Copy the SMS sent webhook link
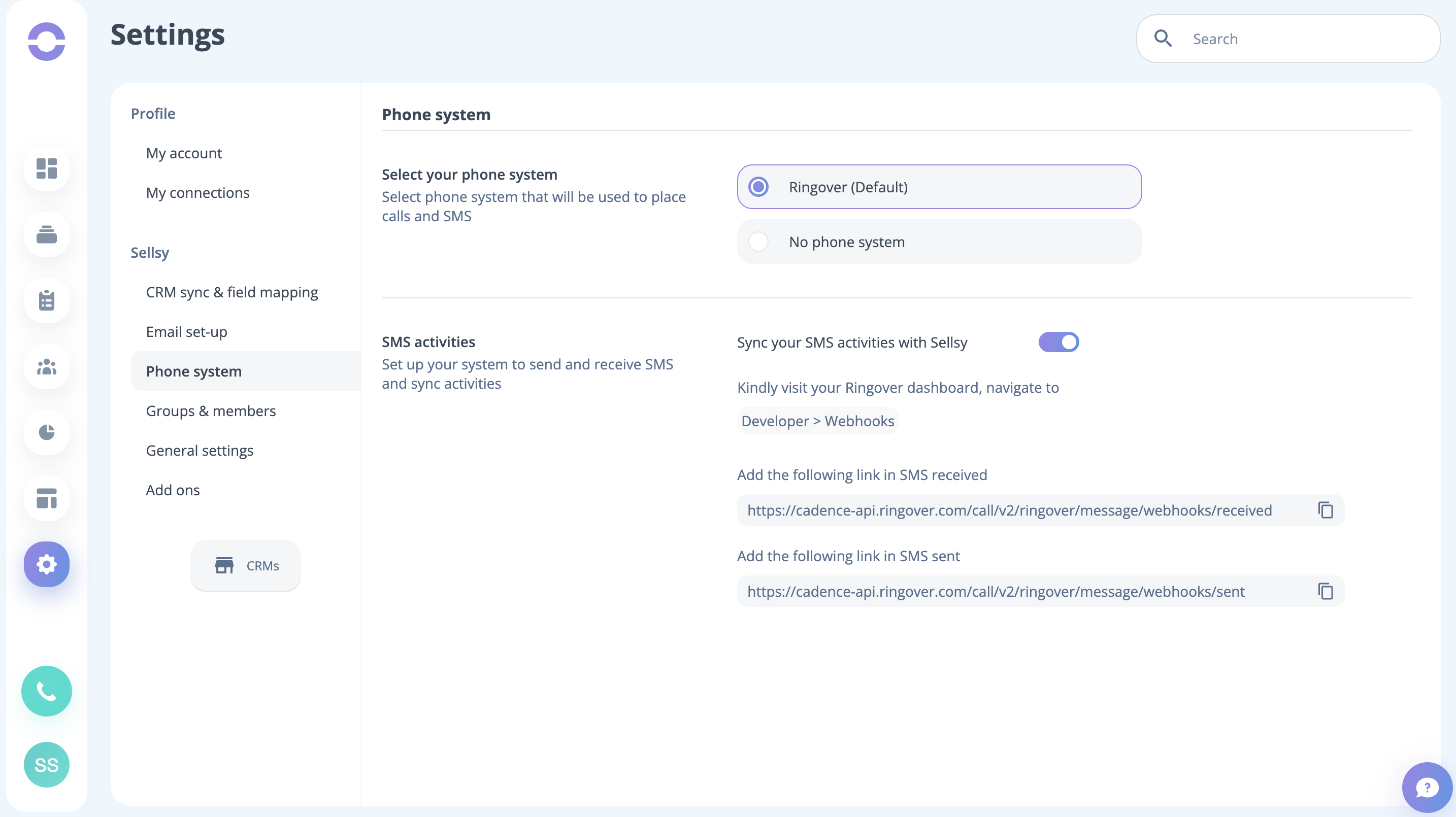The height and width of the screenshot is (817, 1456). 1326,592
